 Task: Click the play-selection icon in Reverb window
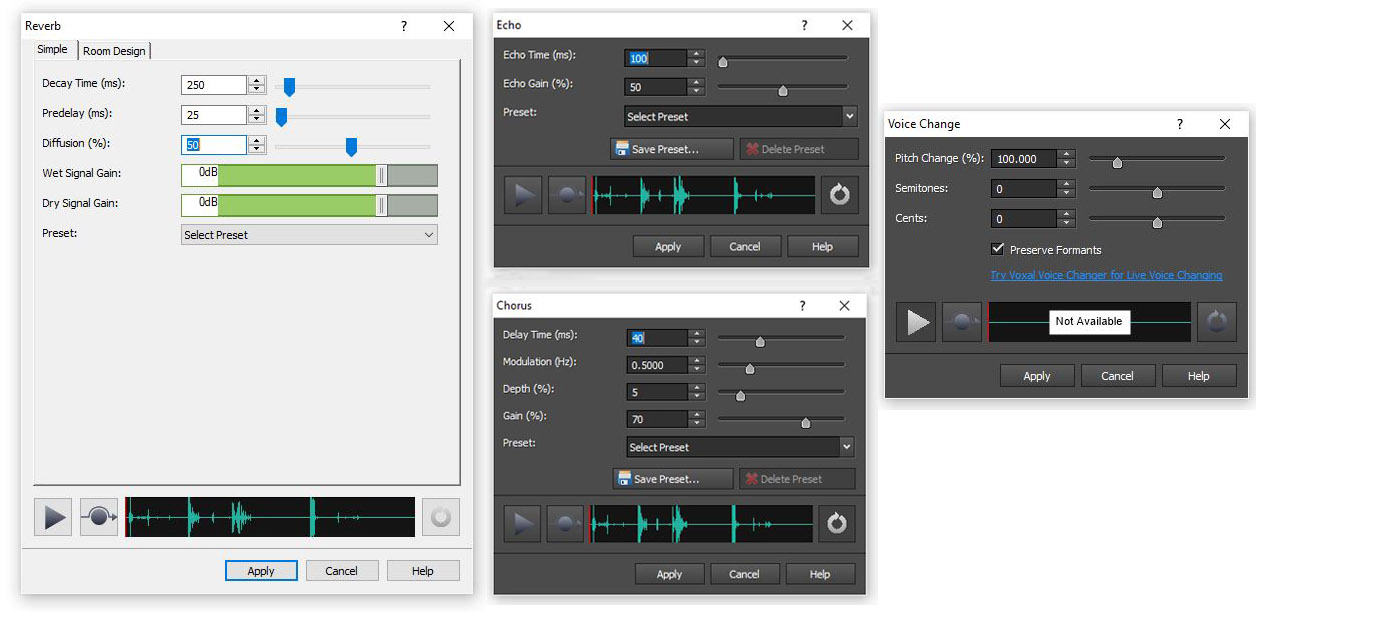click(x=99, y=517)
